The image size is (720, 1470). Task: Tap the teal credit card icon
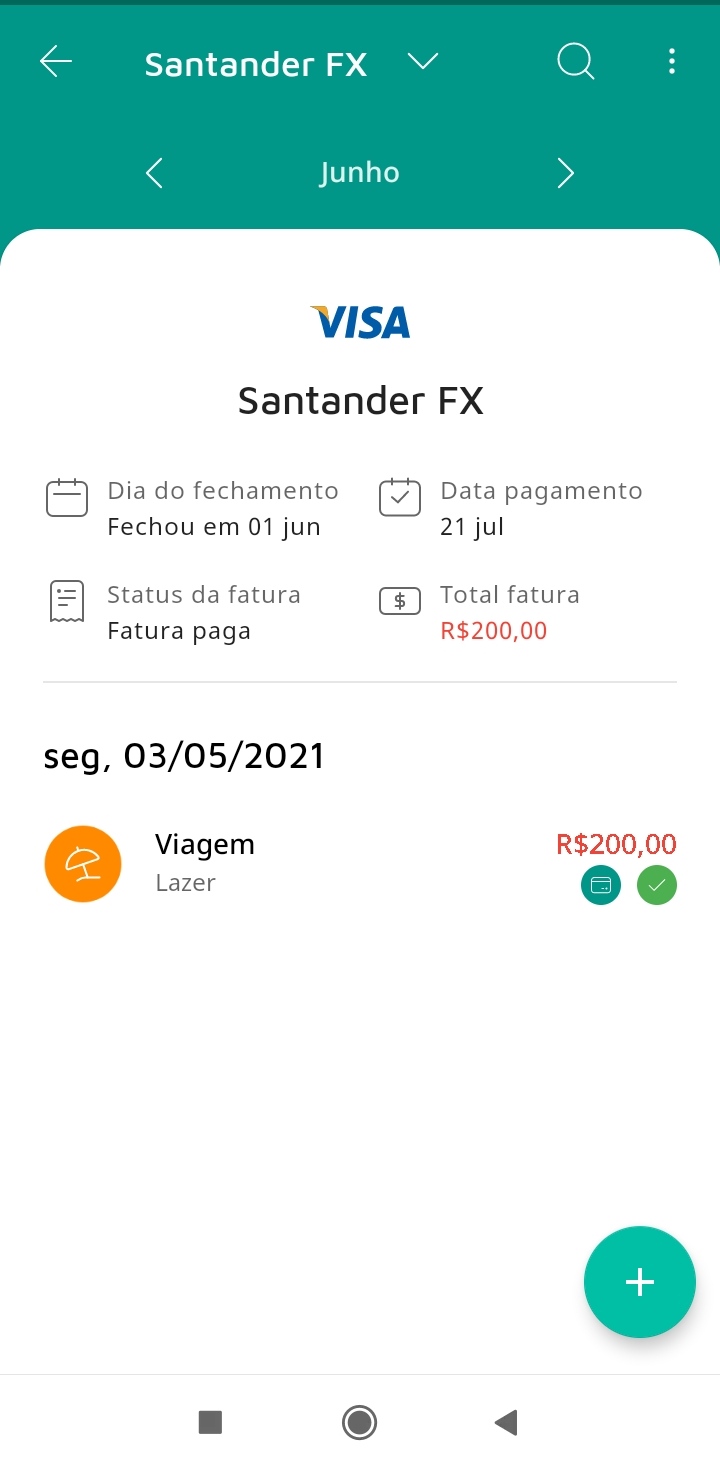tap(601, 885)
